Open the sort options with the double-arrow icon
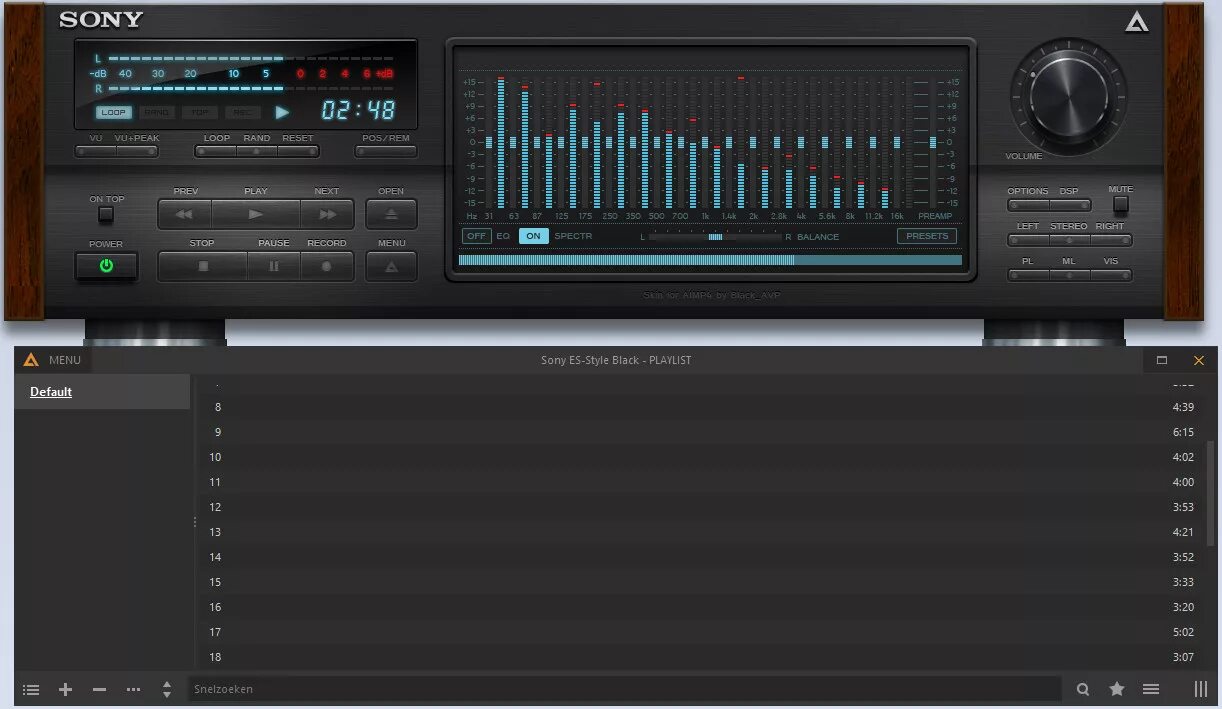 click(166, 689)
